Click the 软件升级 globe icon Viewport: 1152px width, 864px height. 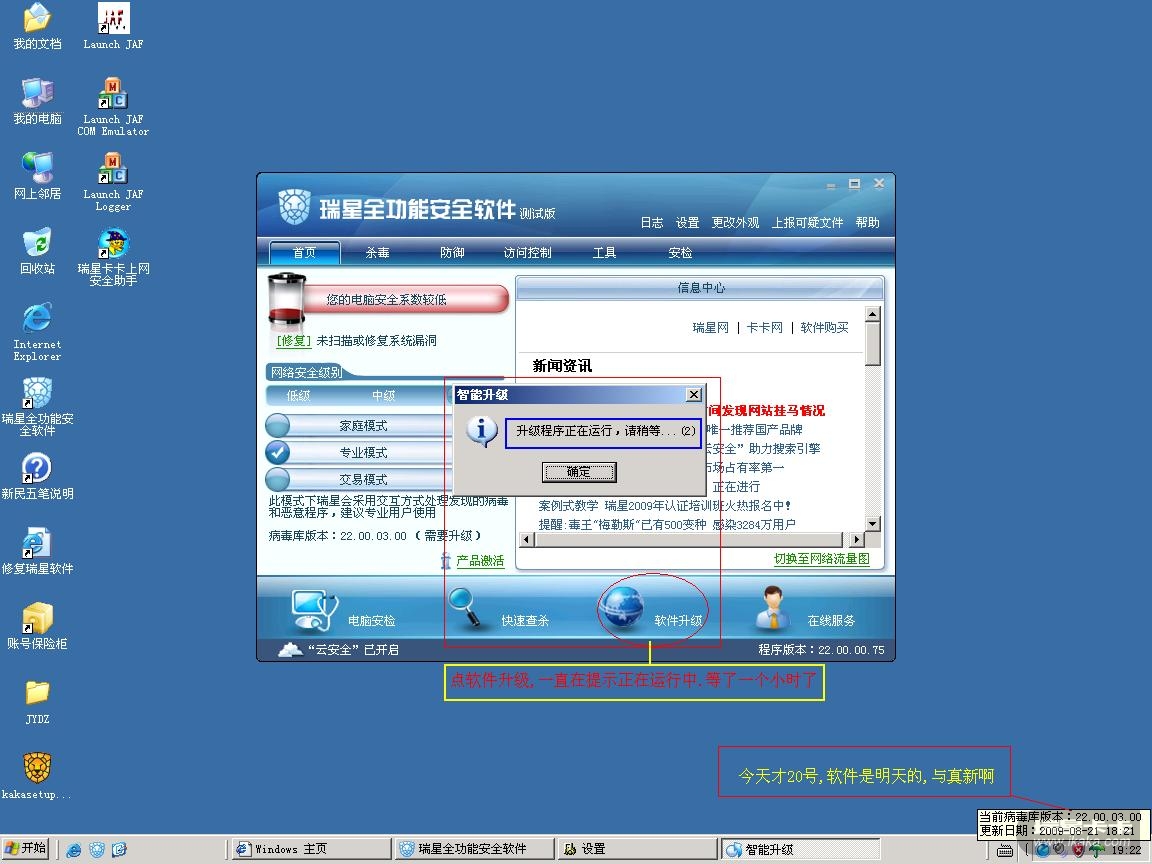pos(622,607)
